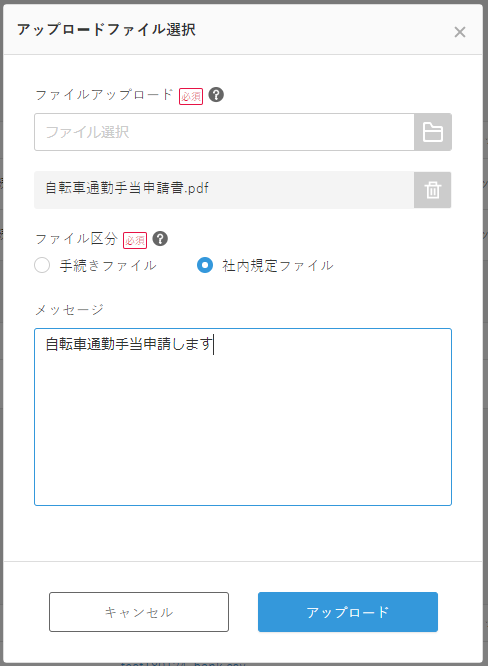Click inside the メッセージ text area

[x=243, y=417]
